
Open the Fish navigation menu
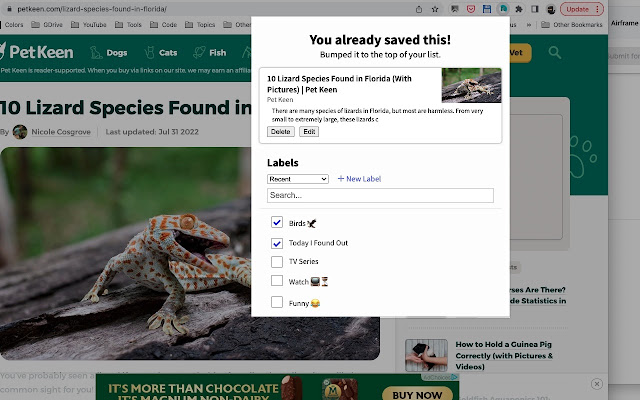[x=210, y=53]
